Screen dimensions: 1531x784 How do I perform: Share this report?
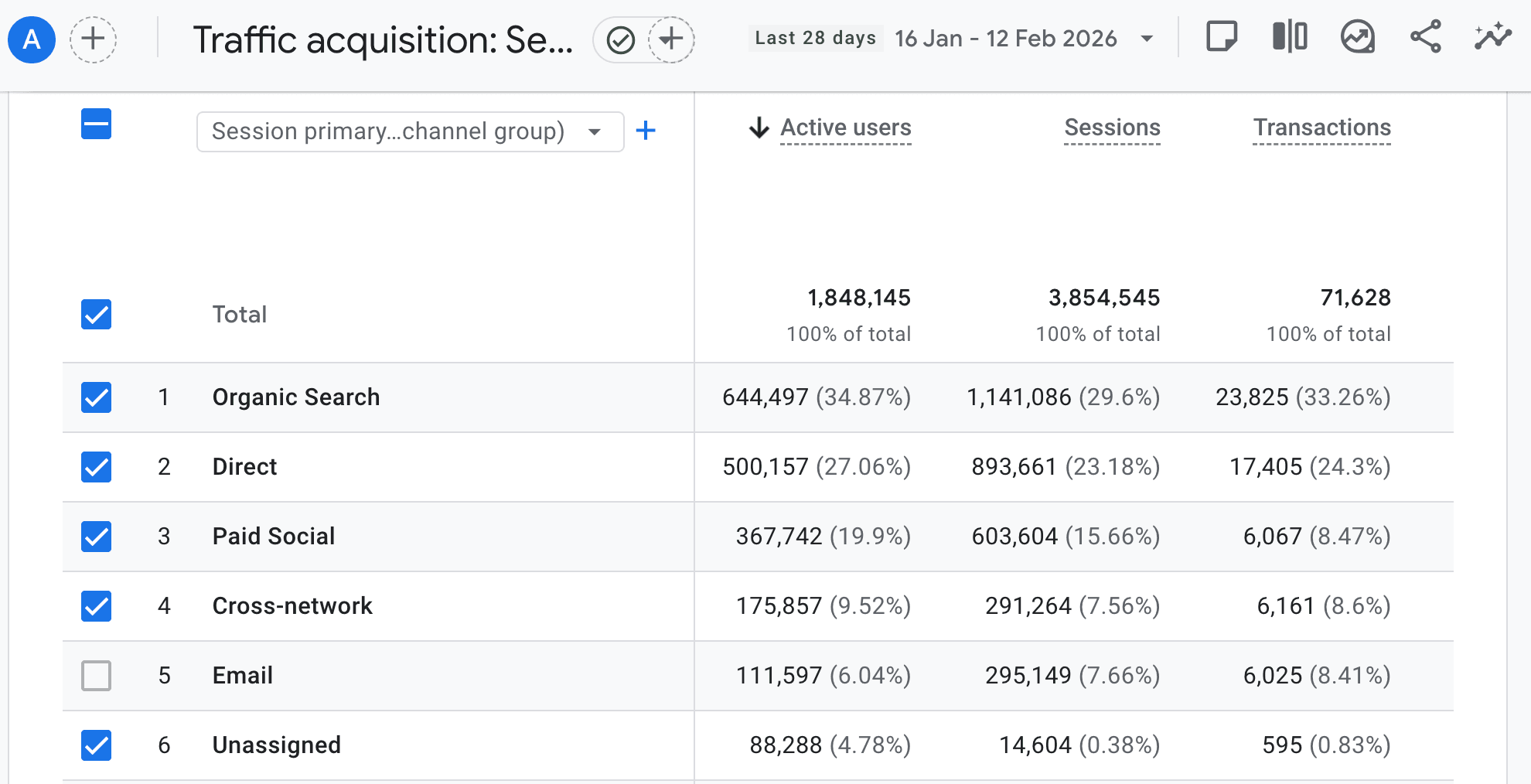pos(1426,36)
